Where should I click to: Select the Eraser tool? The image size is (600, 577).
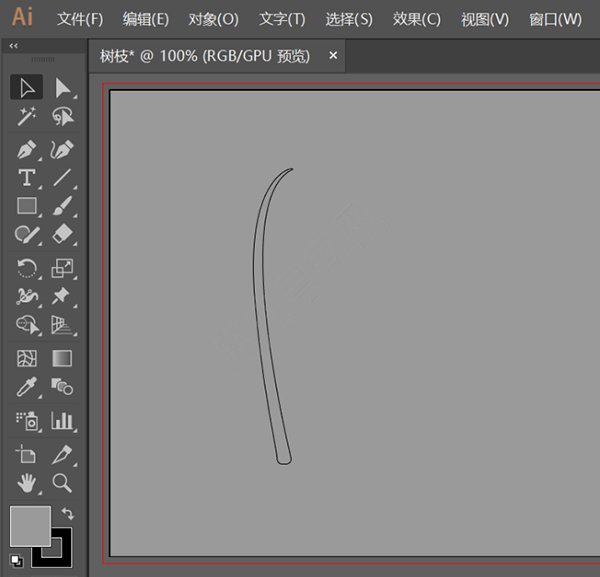(63, 234)
